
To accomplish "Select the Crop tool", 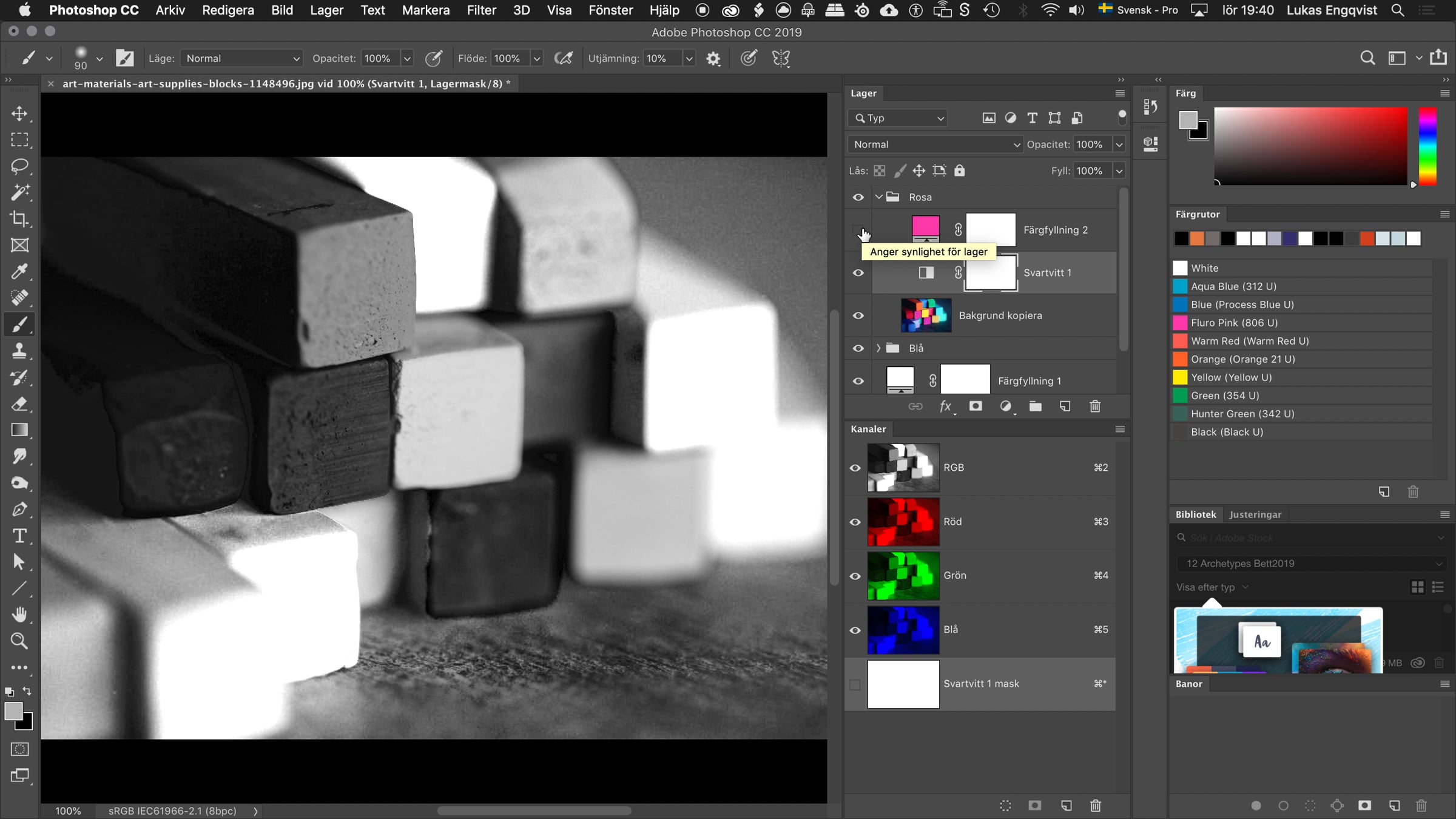I will (19, 218).
